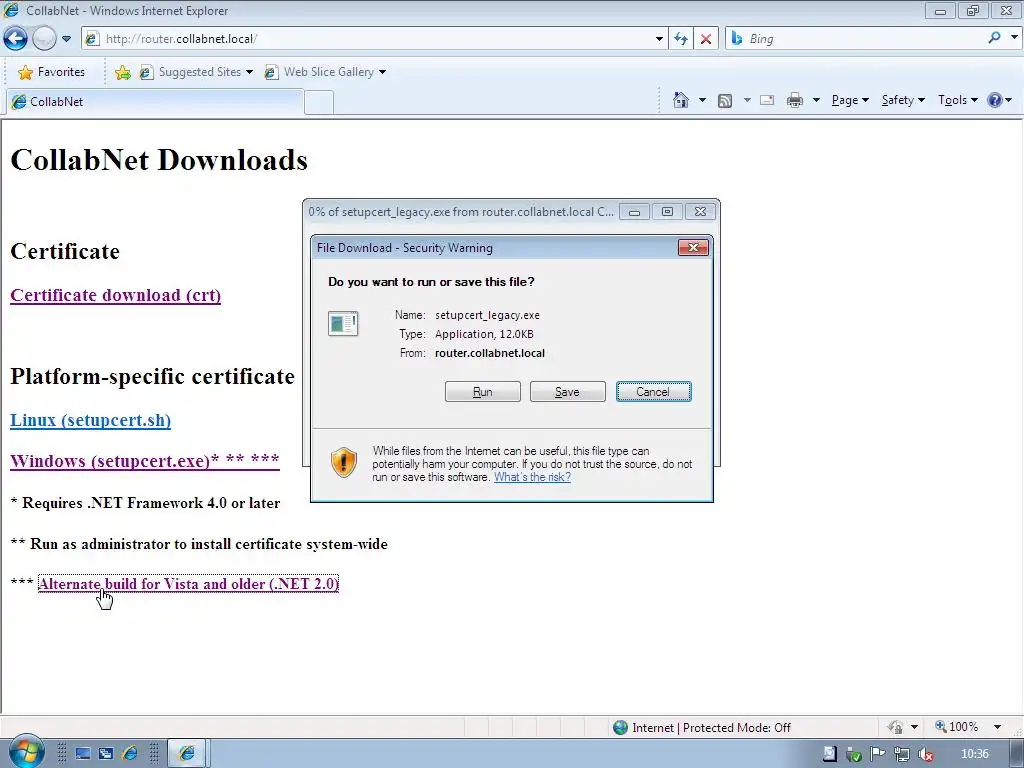Click the Print icon
The image size is (1024, 768).
tap(794, 100)
